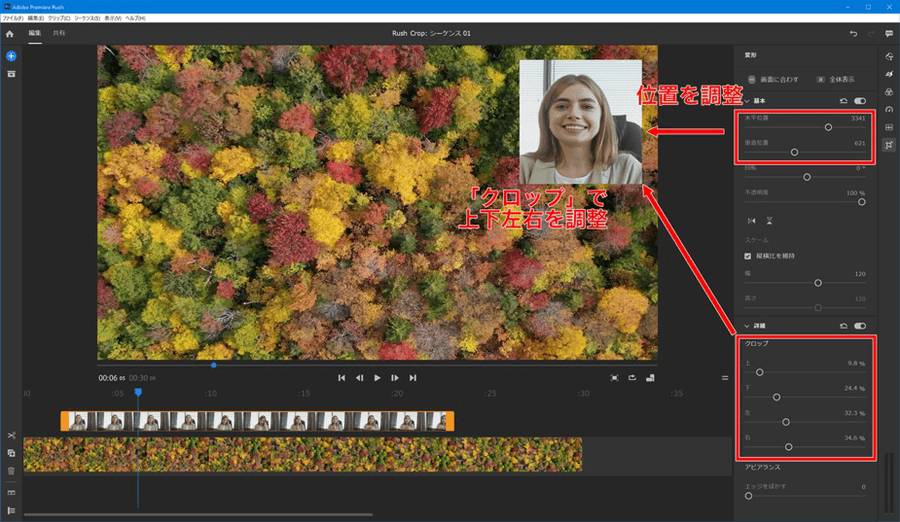Collapse the 詳細 section chevron

click(x=746, y=325)
